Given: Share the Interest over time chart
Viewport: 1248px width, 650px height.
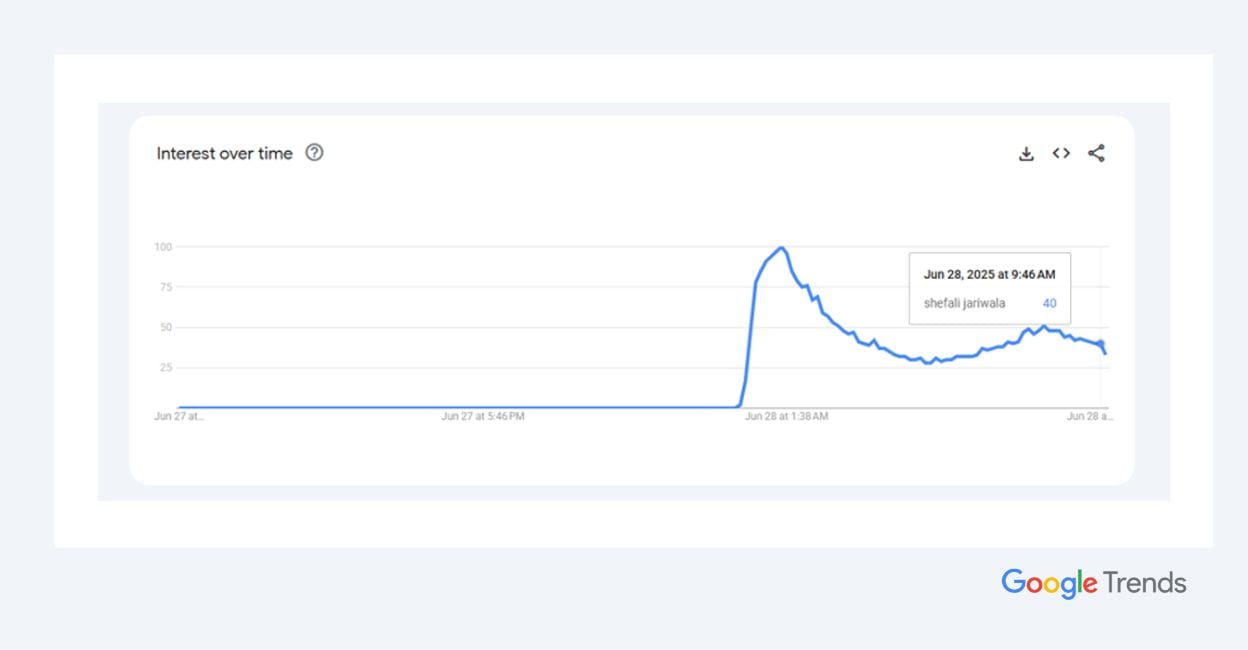Looking at the screenshot, I should point(1096,153).
